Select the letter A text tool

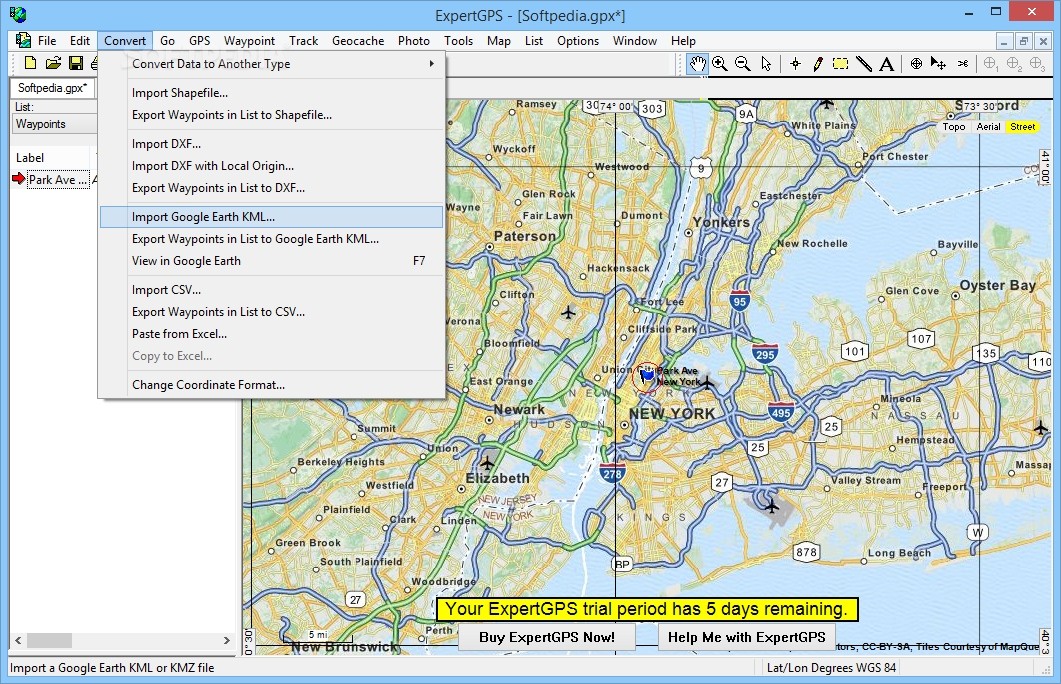pyautogui.click(x=886, y=64)
